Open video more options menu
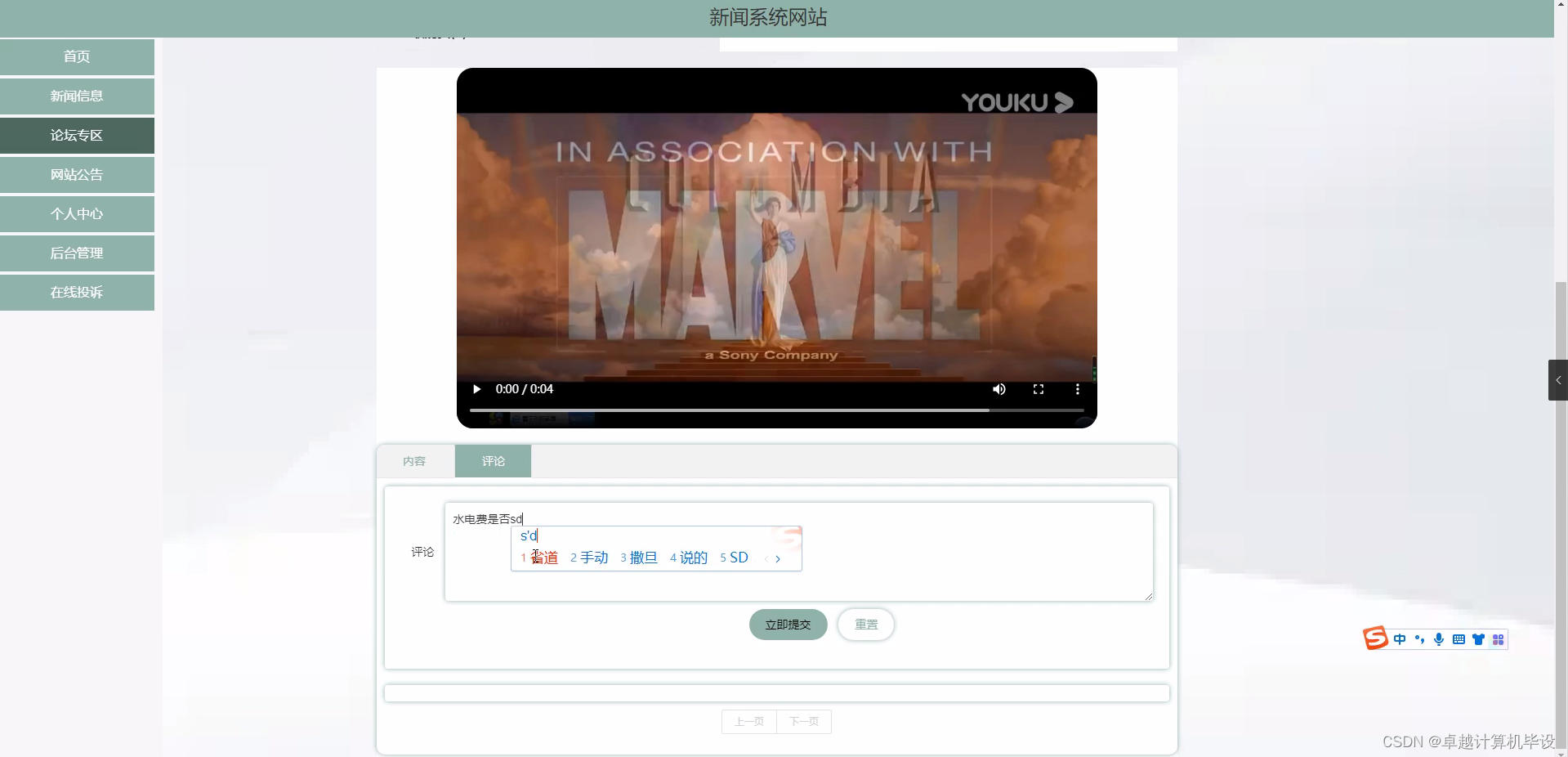Screen dimensions: 1568x757 pos(1077,389)
